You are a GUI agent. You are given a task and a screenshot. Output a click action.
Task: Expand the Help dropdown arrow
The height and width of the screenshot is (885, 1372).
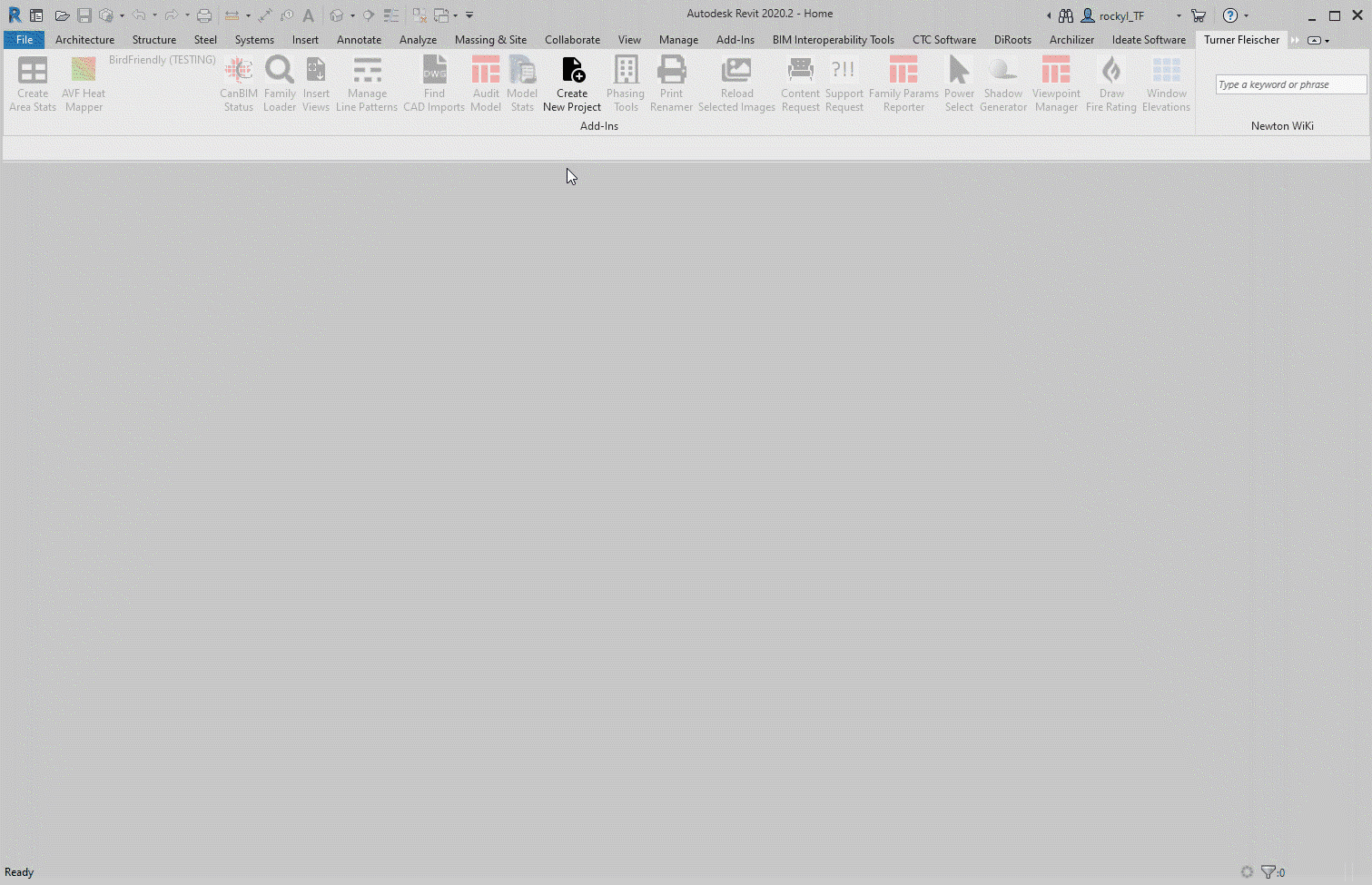1246,15
